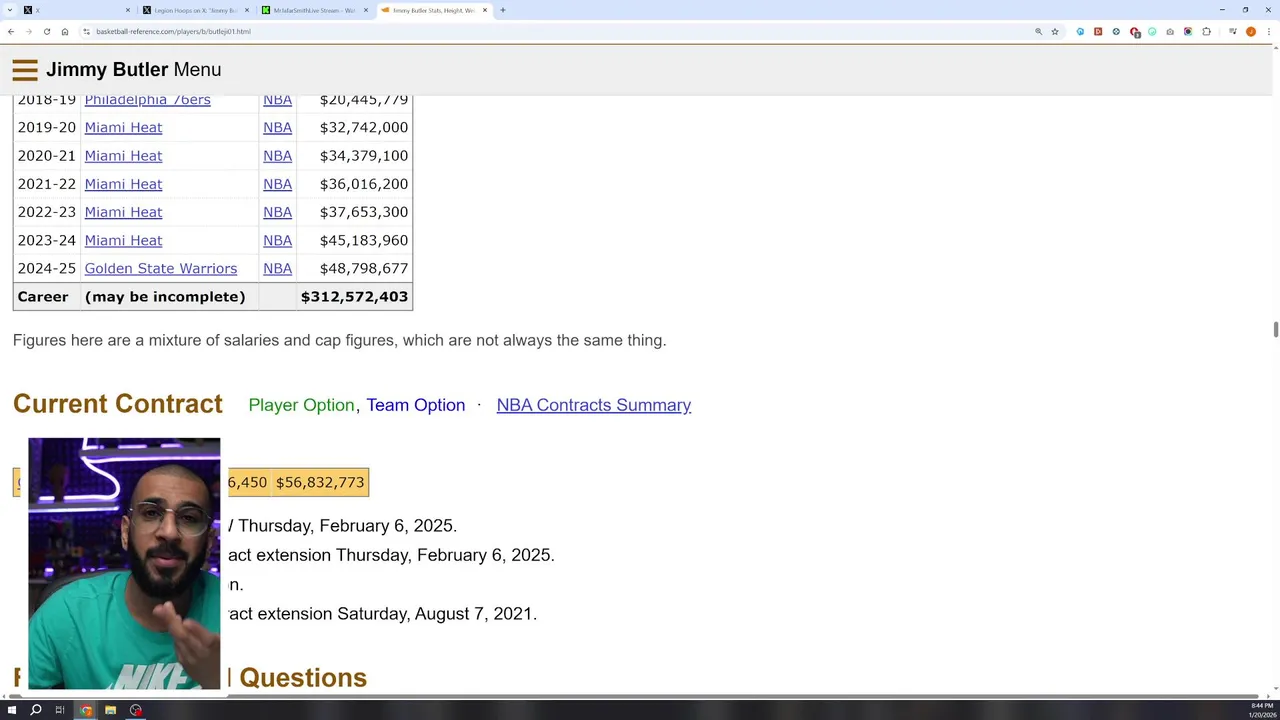1280x720 pixels.
Task: Open the Miami Heat link for 2019-20
Action: (x=123, y=128)
